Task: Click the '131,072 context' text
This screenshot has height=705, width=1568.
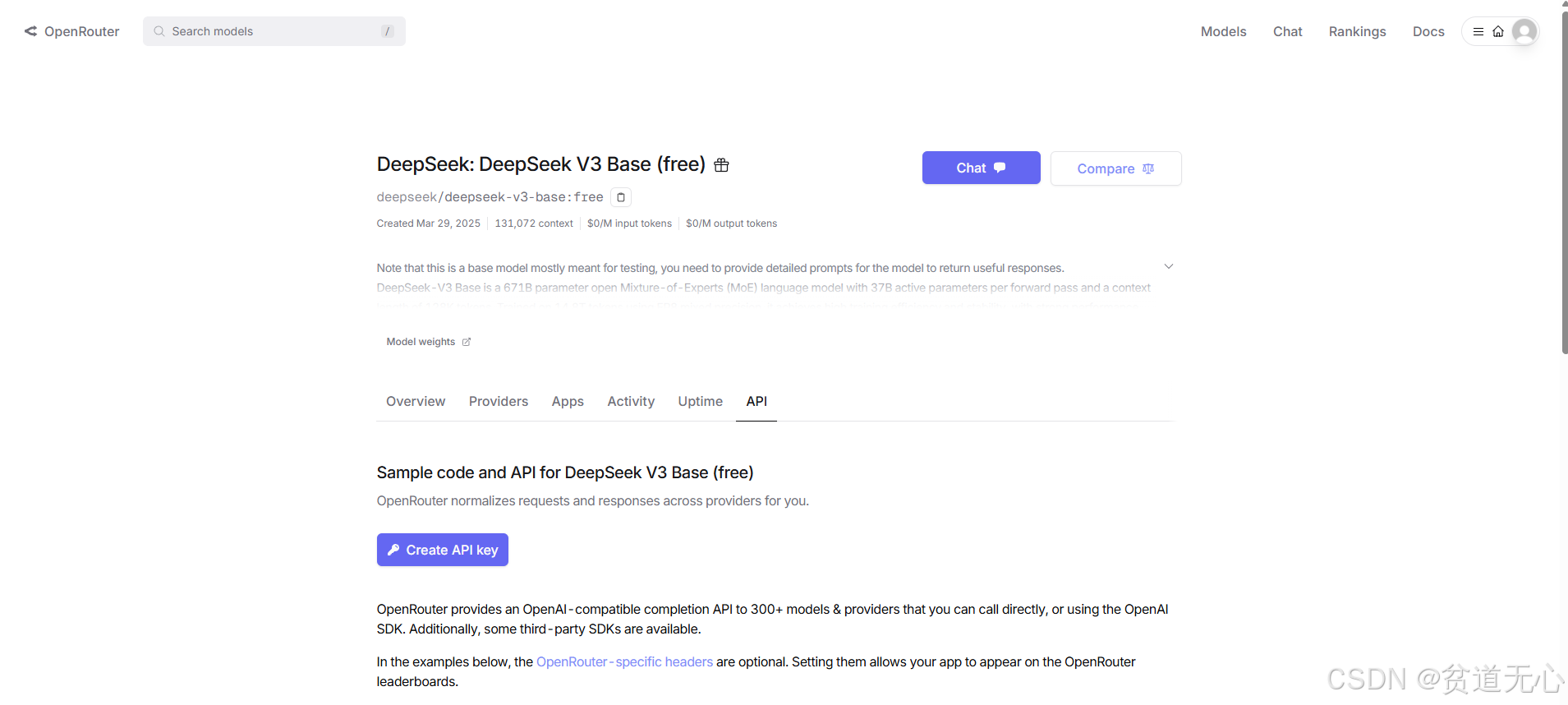Action: pos(534,223)
